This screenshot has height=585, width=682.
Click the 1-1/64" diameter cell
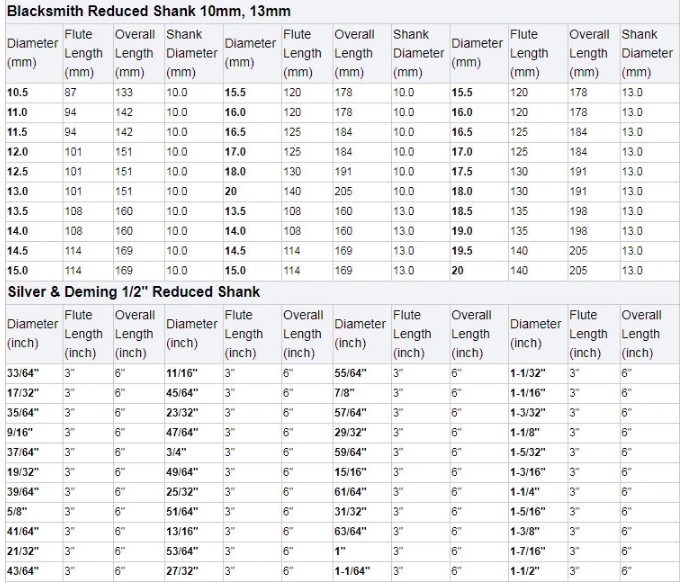pyautogui.click(x=352, y=571)
